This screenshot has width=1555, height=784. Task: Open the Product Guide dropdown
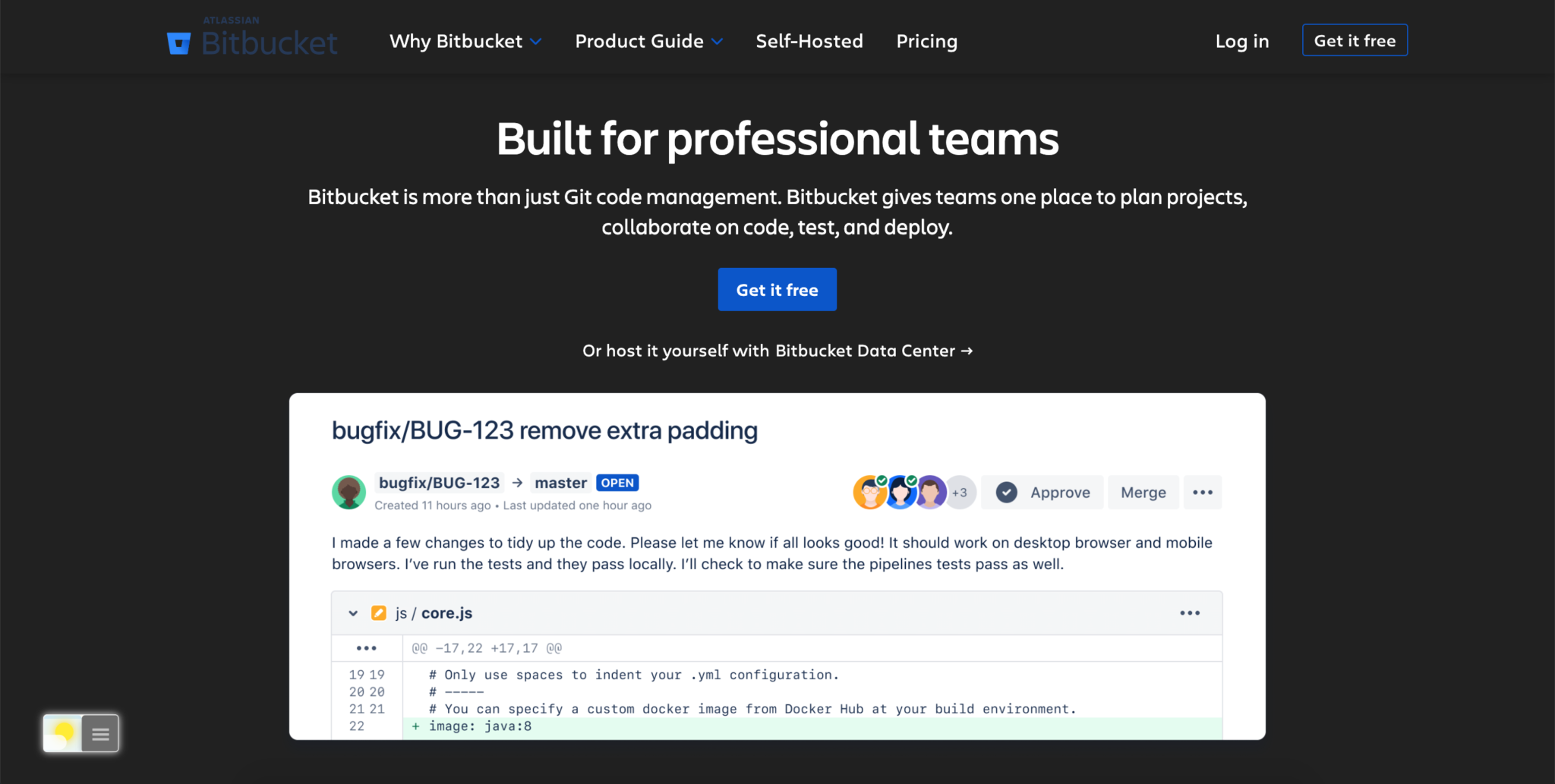[x=649, y=42]
